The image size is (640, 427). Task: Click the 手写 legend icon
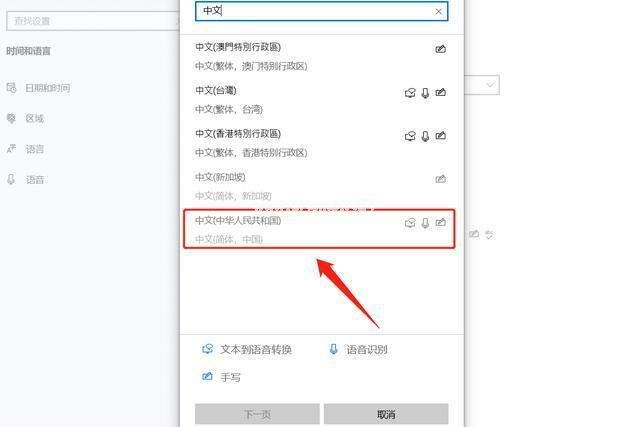click(x=207, y=376)
